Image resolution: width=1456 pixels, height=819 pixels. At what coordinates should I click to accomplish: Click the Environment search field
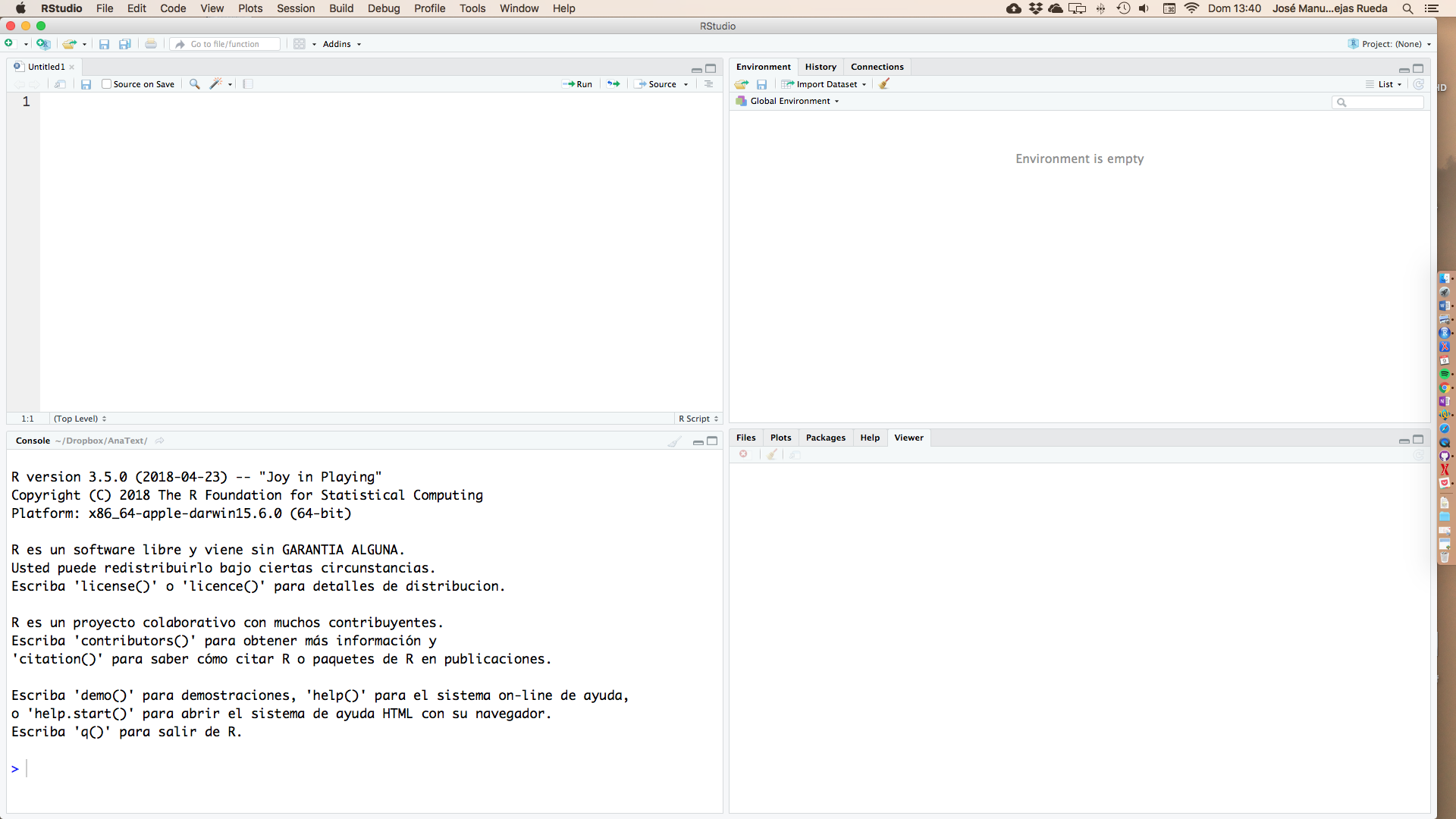[x=1378, y=102]
